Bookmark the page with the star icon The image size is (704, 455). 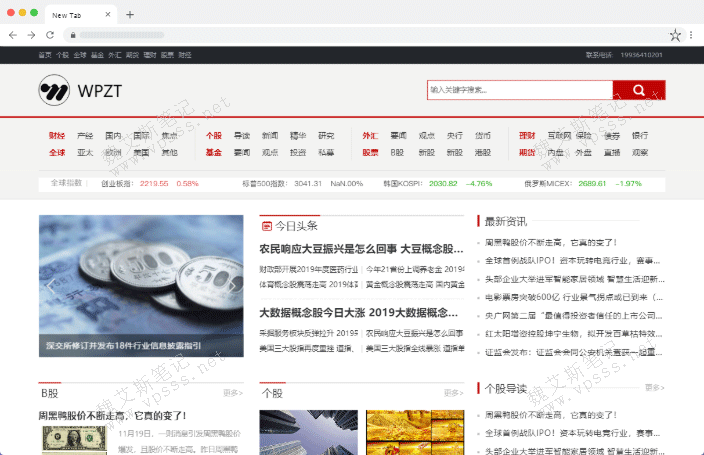point(675,34)
